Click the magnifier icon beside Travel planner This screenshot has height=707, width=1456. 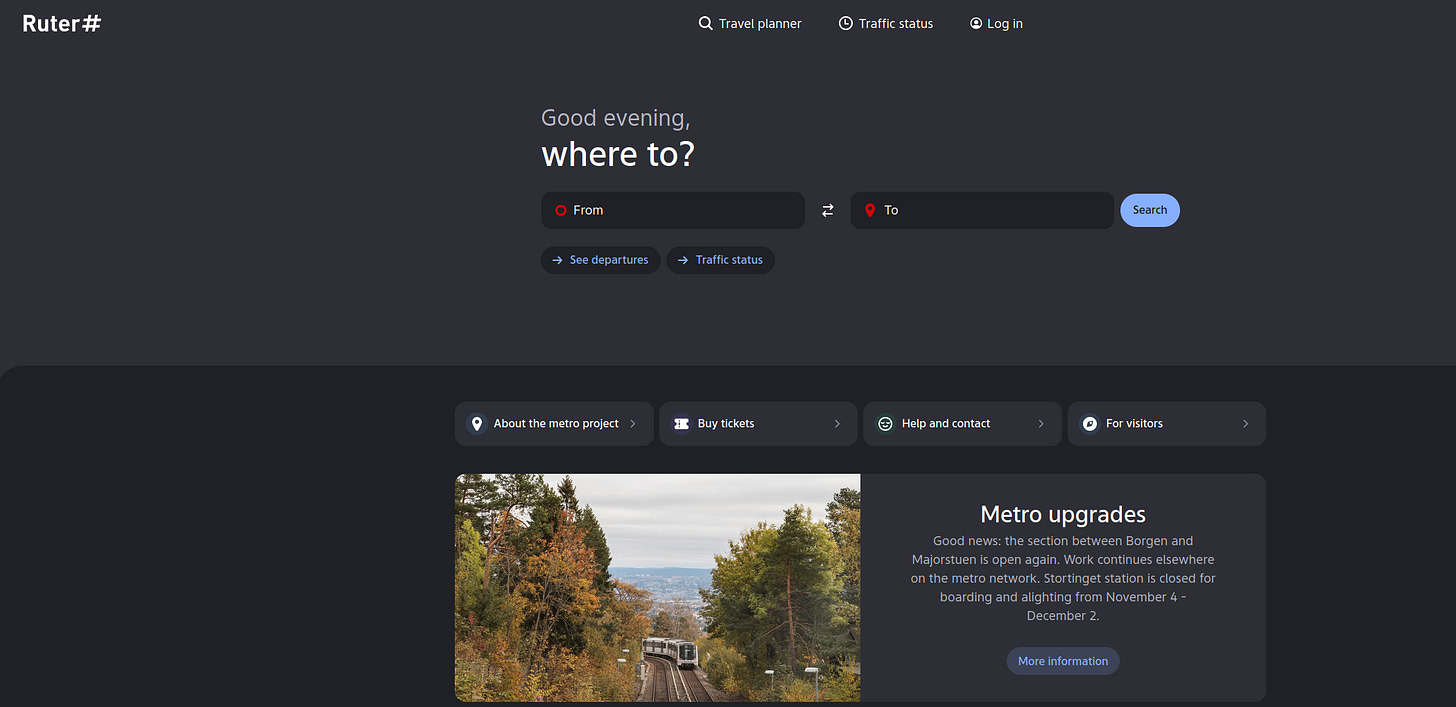(705, 23)
